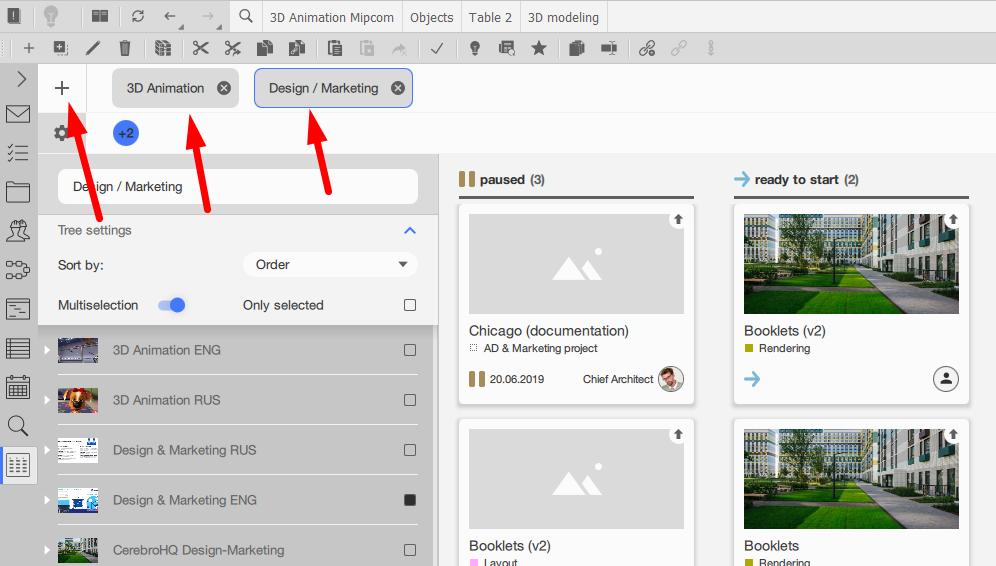
Task: Open the mail envelope sidebar icon
Action: 18,114
